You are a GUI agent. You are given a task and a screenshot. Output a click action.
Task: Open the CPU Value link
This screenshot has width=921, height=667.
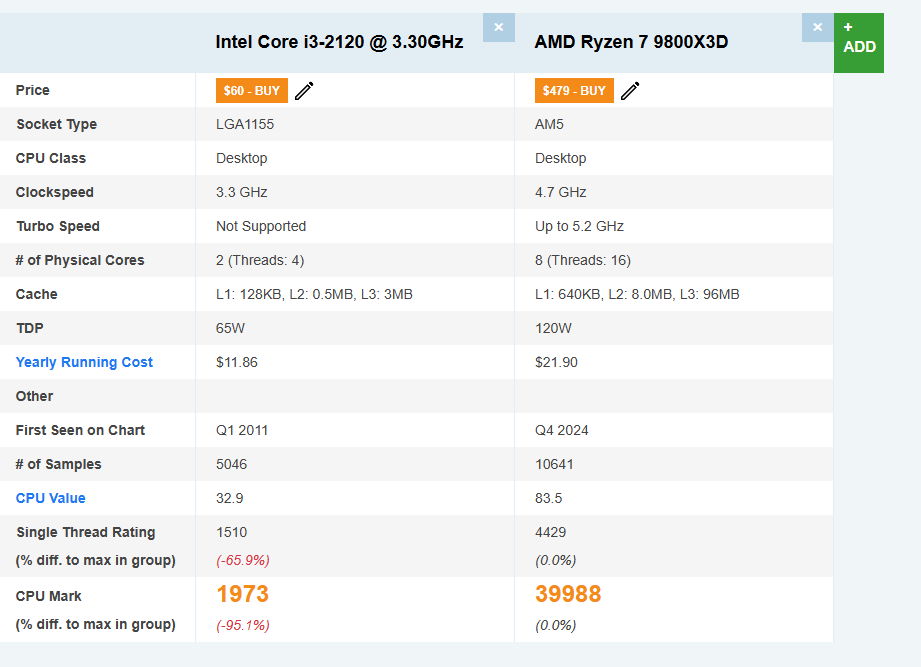click(x=51, y=498)
